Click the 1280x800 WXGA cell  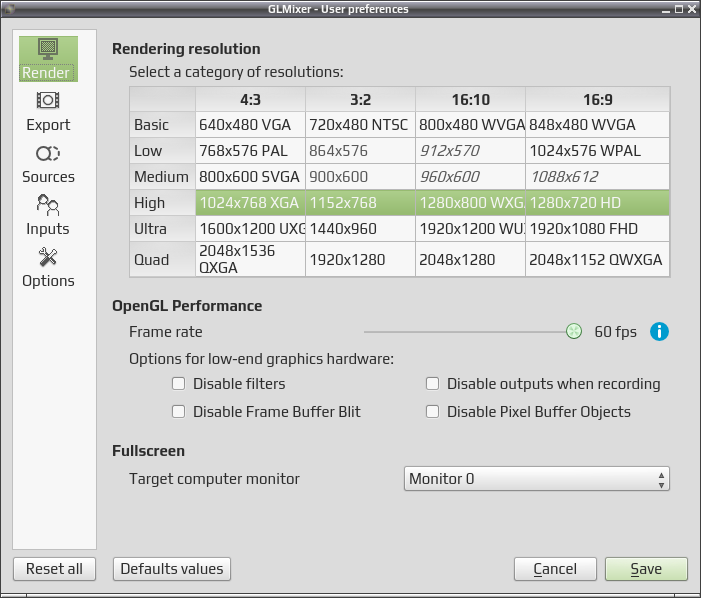coord(470,202)
